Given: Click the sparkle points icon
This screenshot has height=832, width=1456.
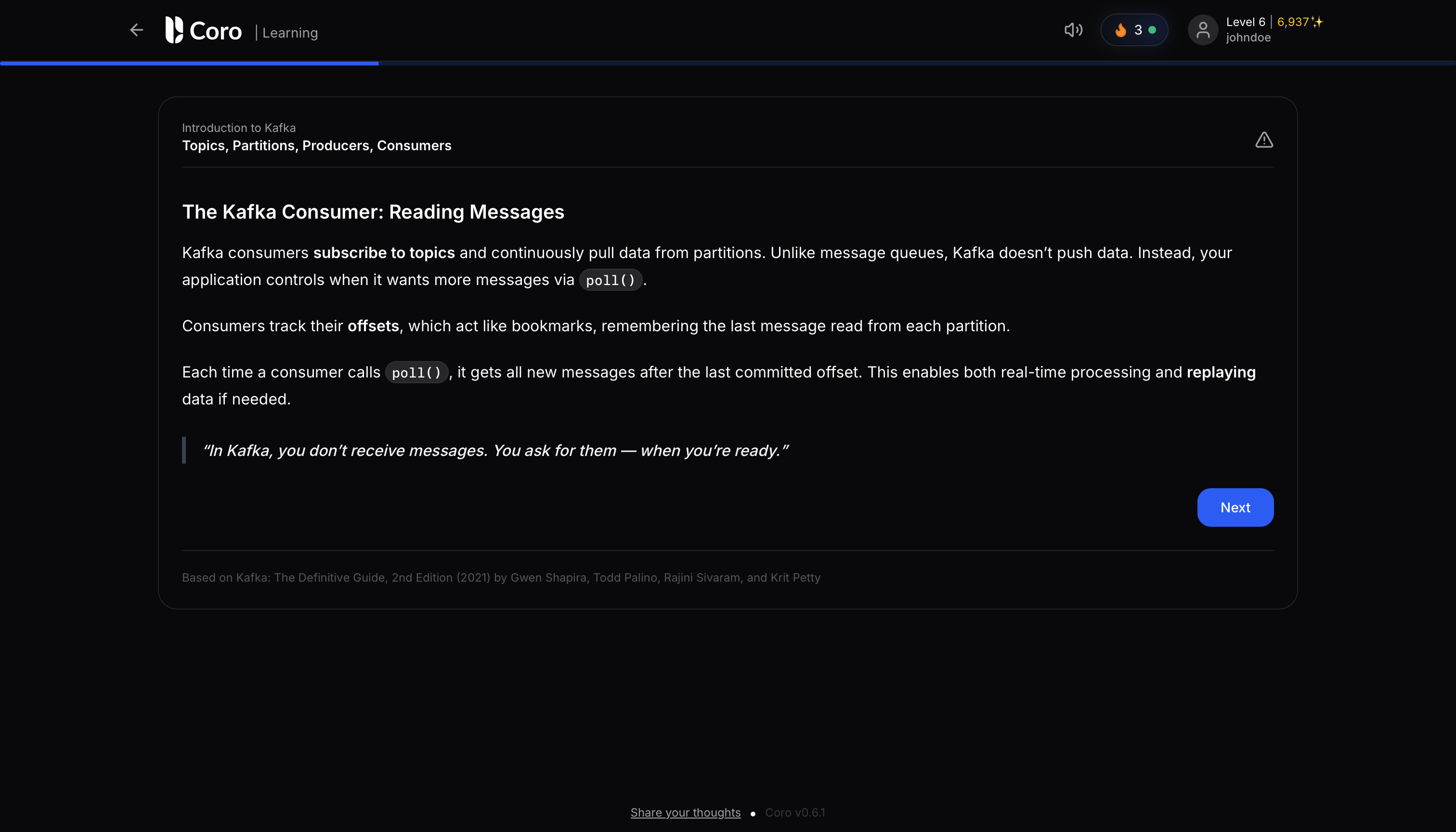Looking at the screenshot, I should point(1317,22).
